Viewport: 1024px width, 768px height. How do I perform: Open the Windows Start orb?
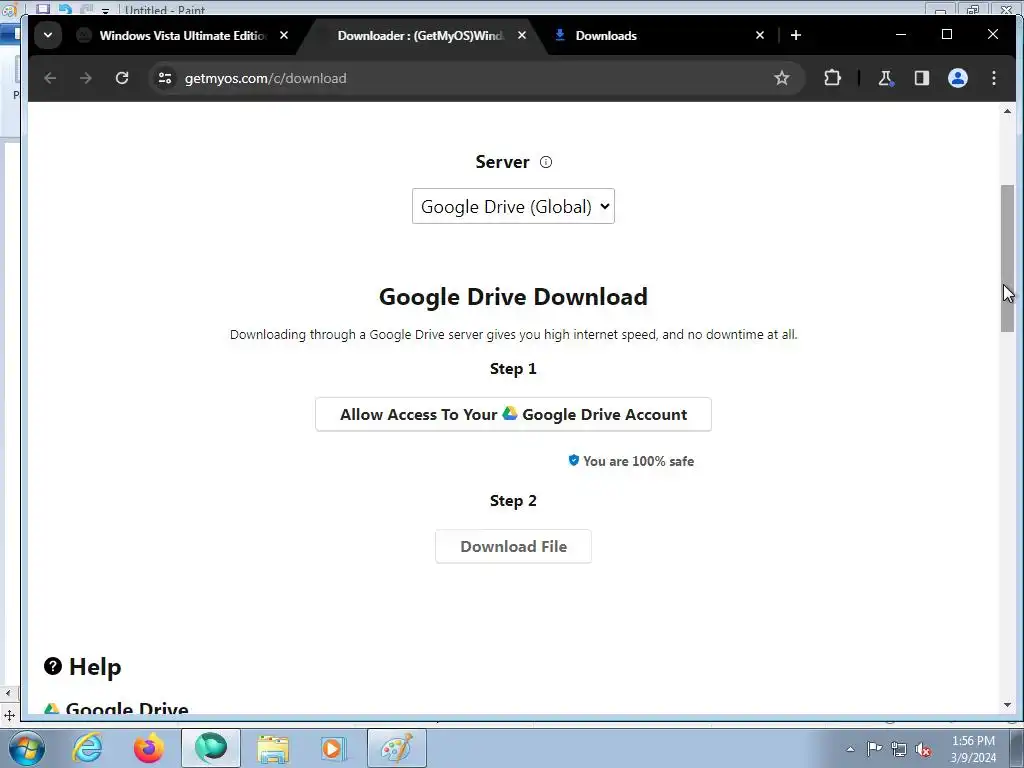point(26,748)
